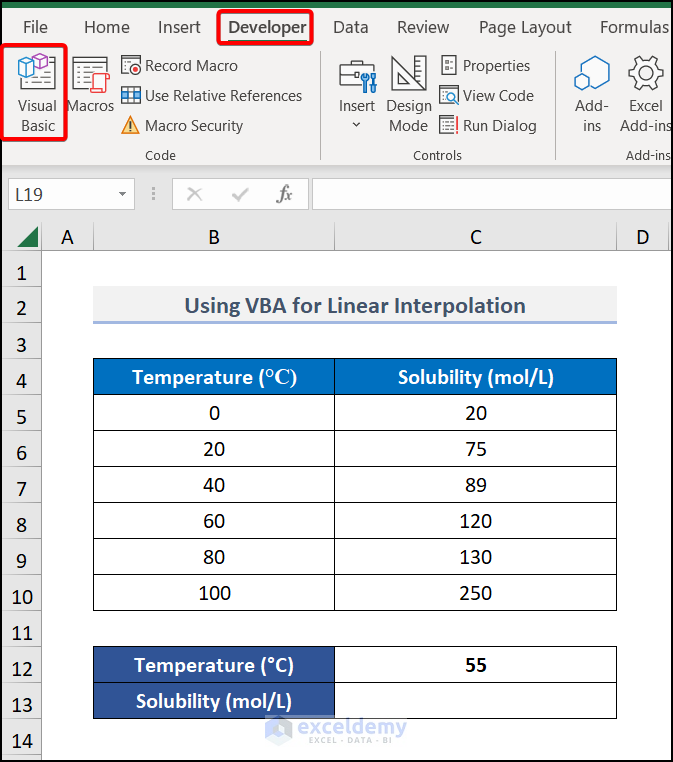Expand the Insert controls dropdown
Image resolution: width=673 pixels, height=762 pixels.
(x=356, y=125)
